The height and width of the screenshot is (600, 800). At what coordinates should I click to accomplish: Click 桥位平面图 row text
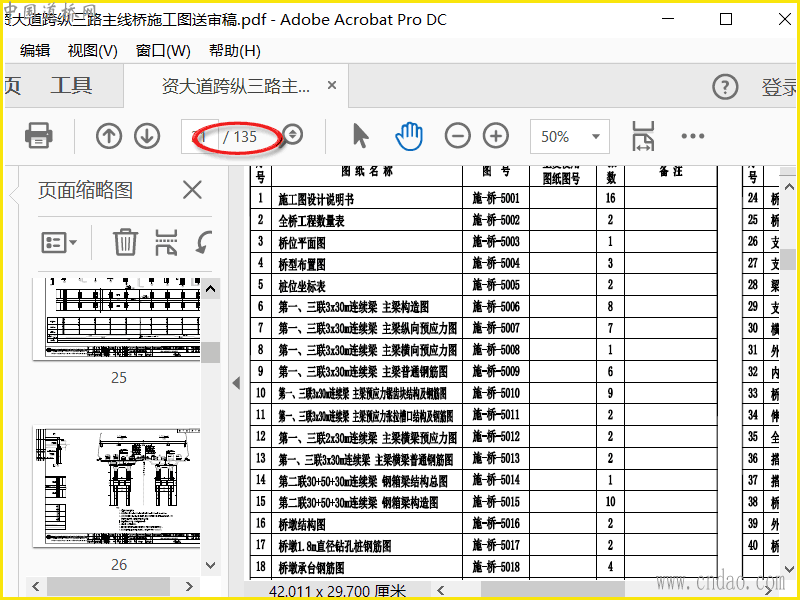[x=302, y=243]
